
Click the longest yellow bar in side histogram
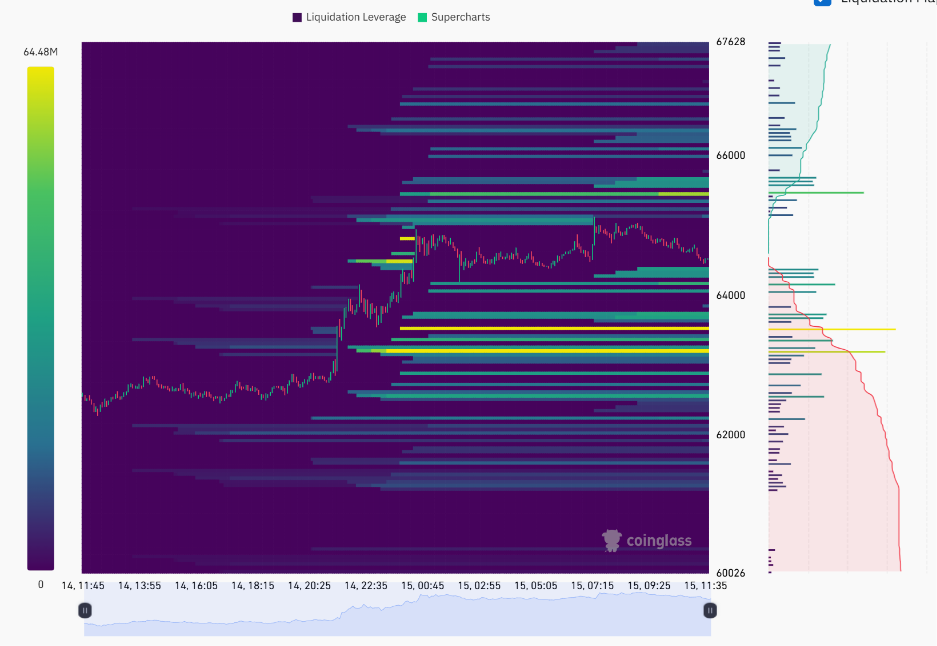click(x=832, y=329)
